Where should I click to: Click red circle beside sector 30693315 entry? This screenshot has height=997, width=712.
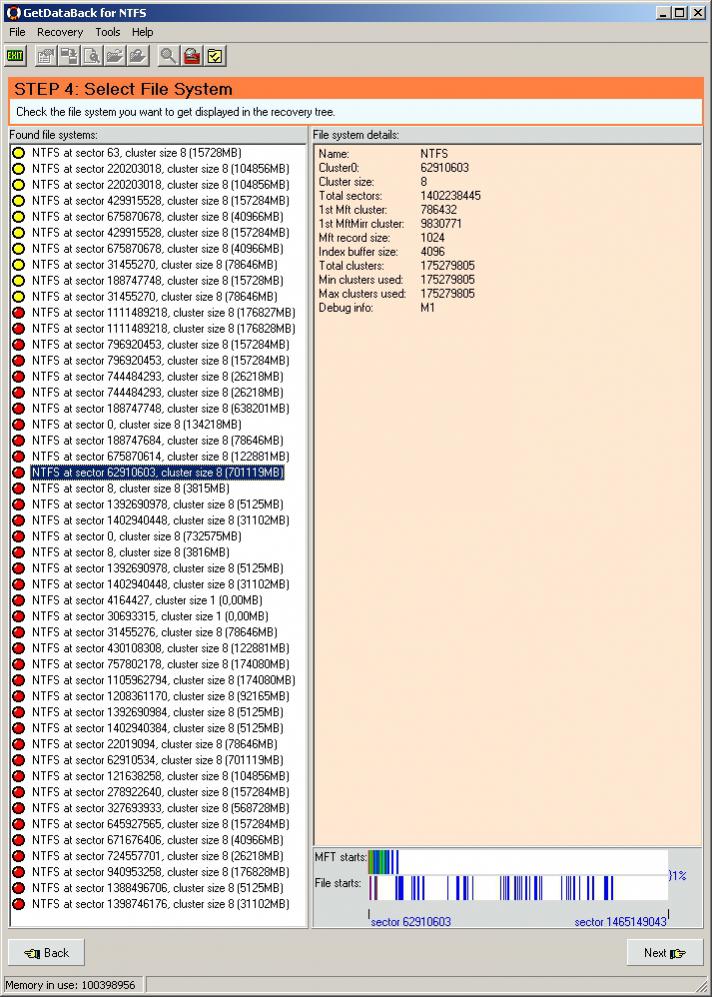[x=18, y=616]
